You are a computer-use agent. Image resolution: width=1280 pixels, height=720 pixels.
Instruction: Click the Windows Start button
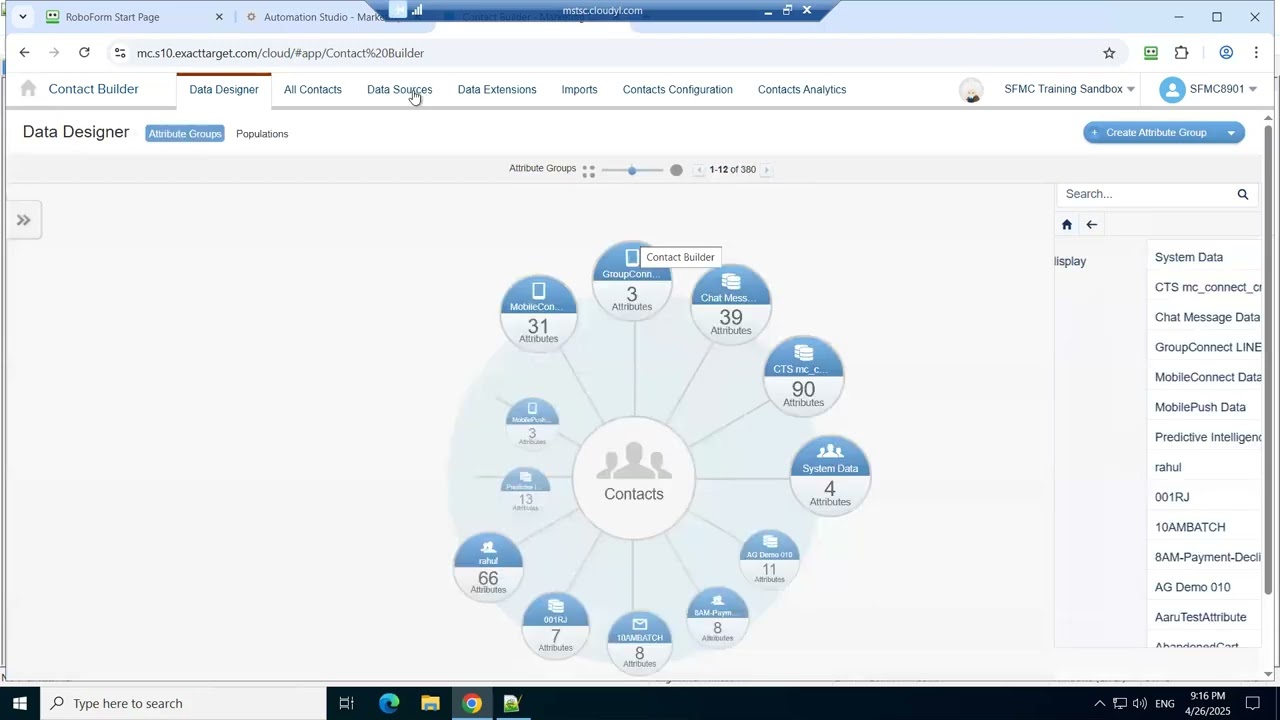[x=20, y=703]
